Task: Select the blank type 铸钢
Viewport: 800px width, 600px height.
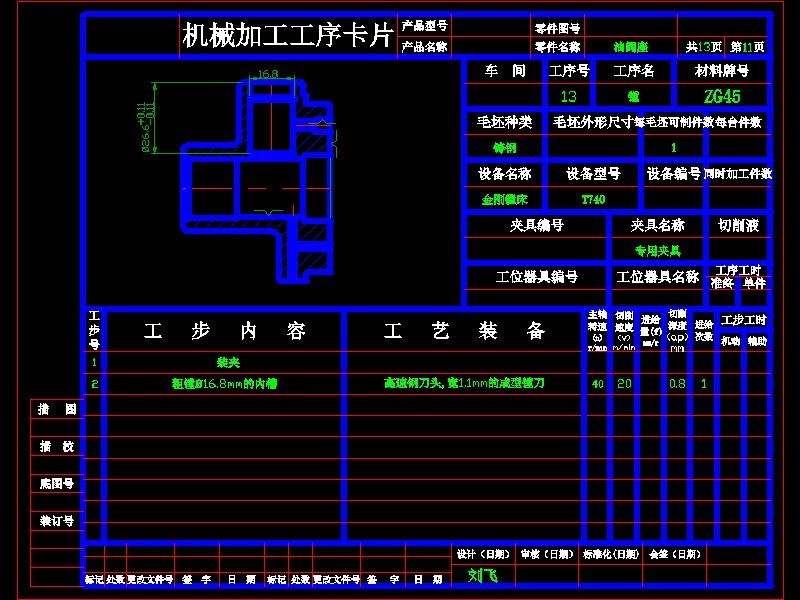Action: point(503,146)
